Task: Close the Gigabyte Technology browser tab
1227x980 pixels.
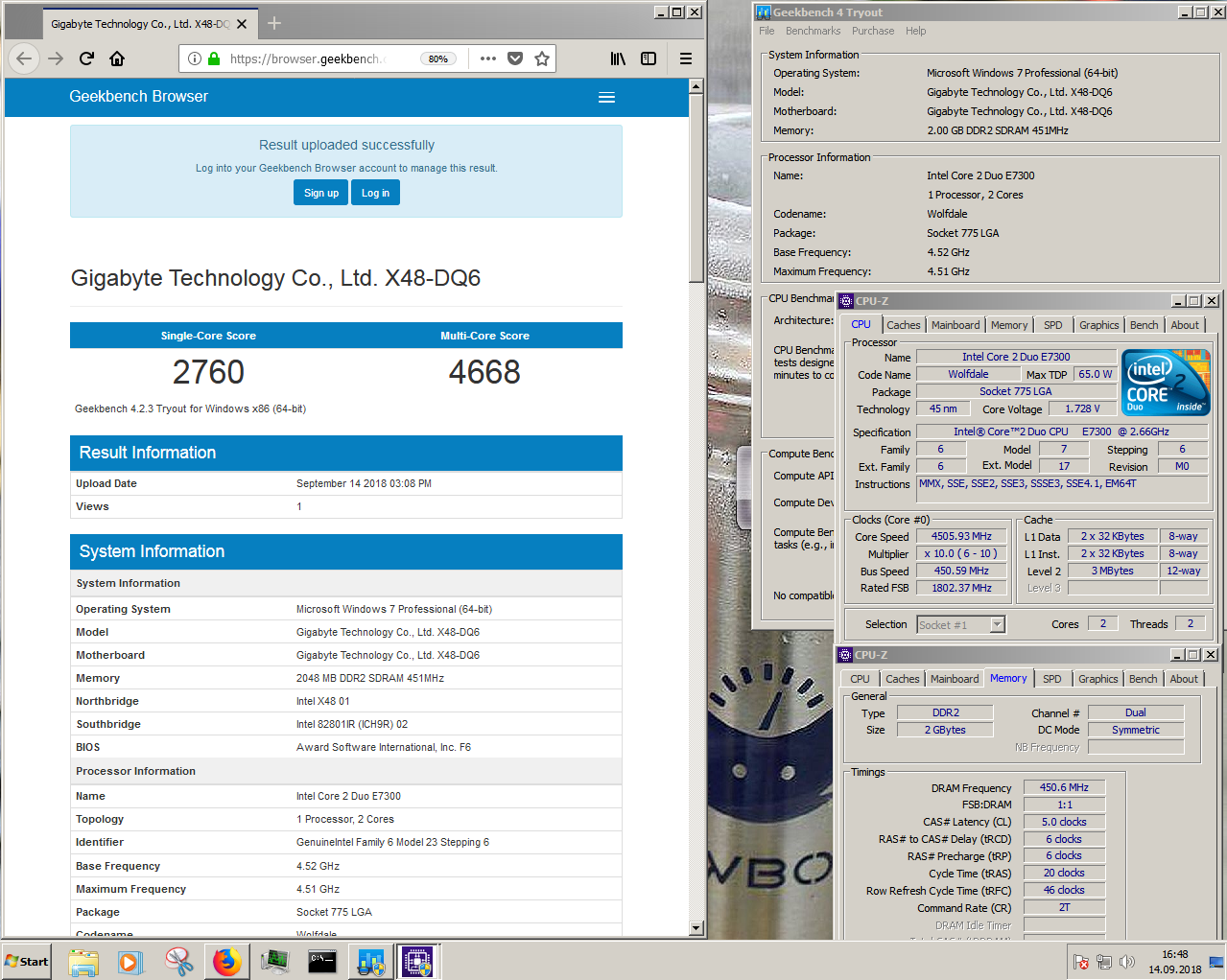Action: (242, 24)
